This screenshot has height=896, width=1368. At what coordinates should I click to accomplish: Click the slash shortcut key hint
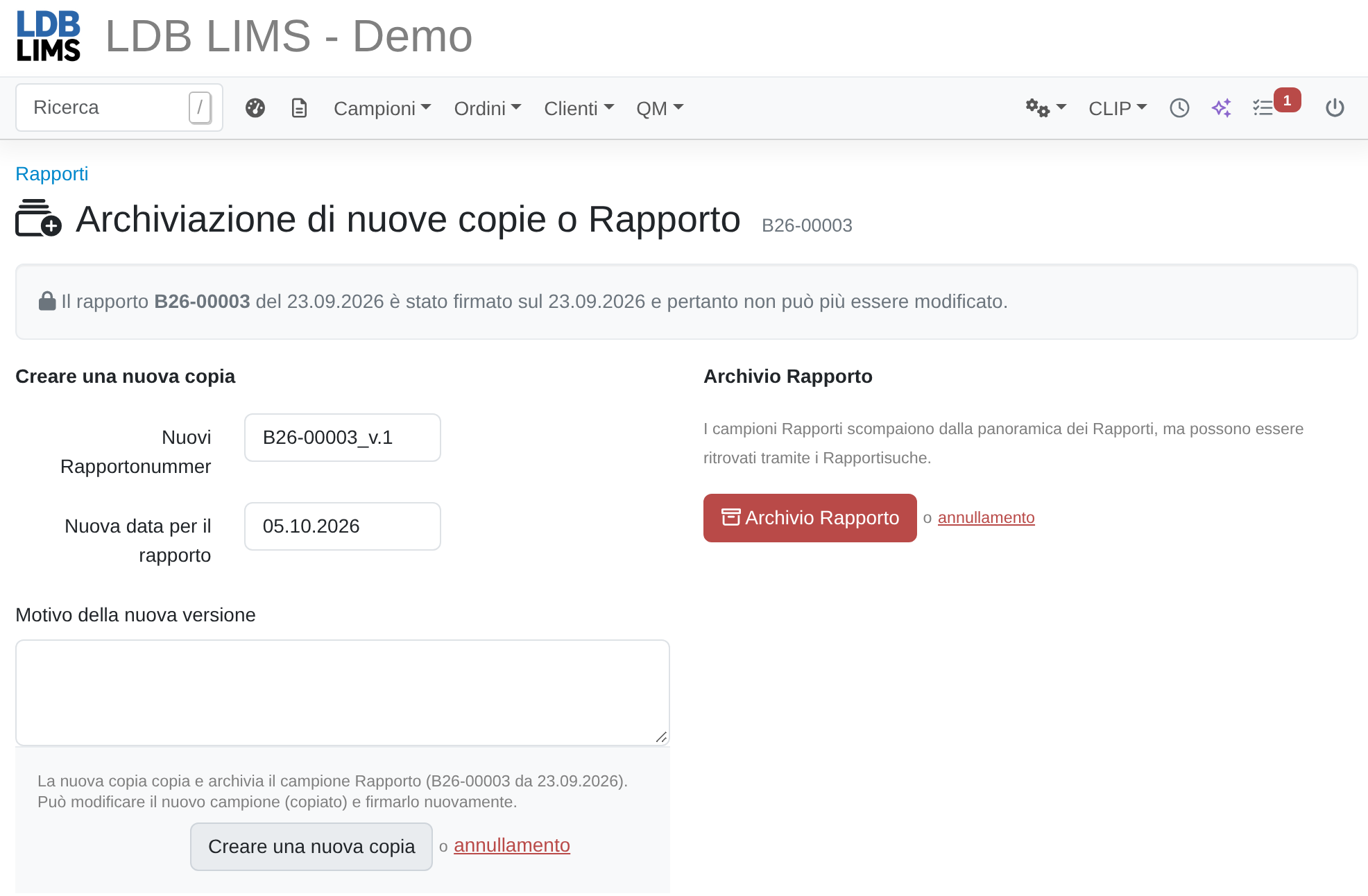pos(200,107)
